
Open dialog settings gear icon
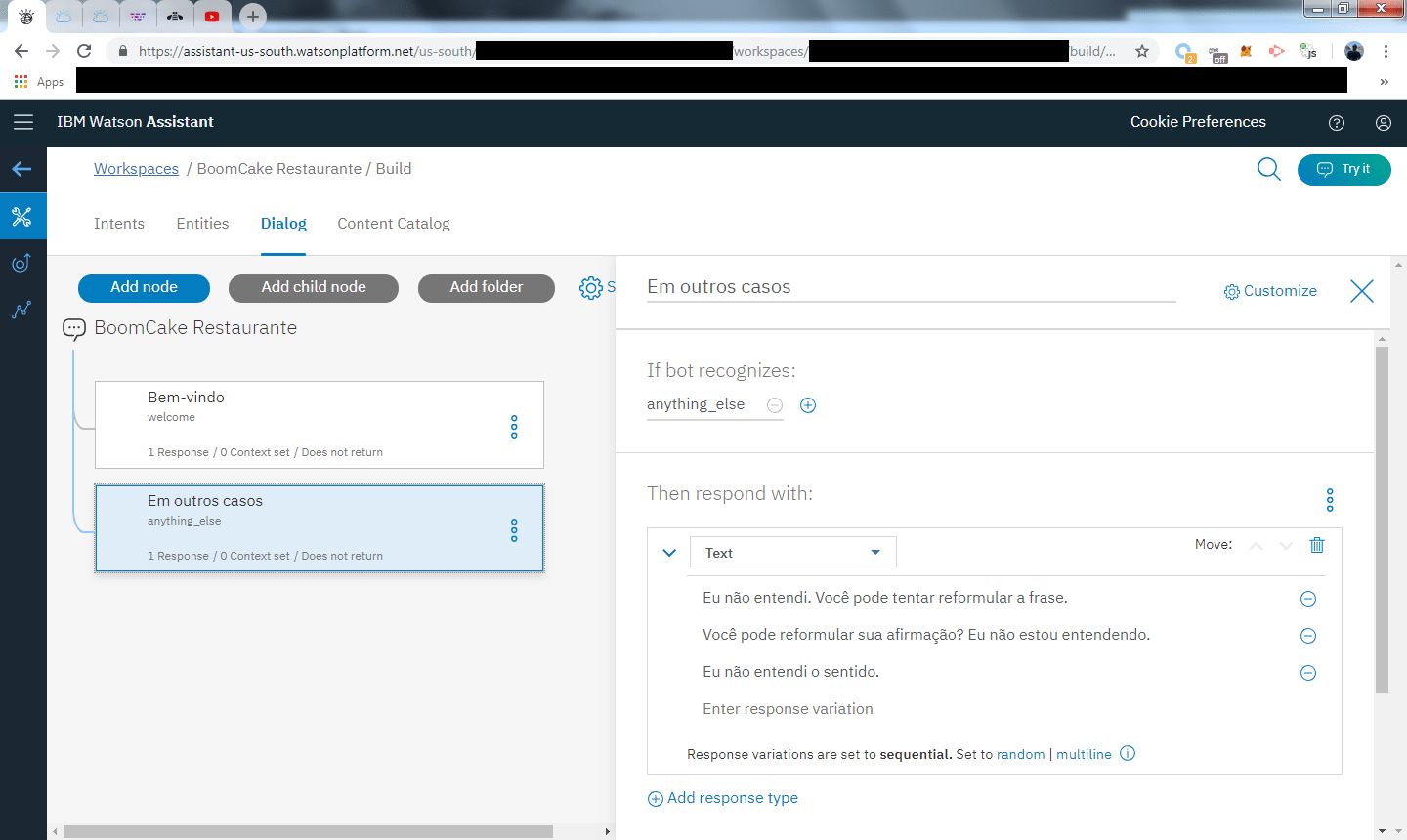click(591, 288)
